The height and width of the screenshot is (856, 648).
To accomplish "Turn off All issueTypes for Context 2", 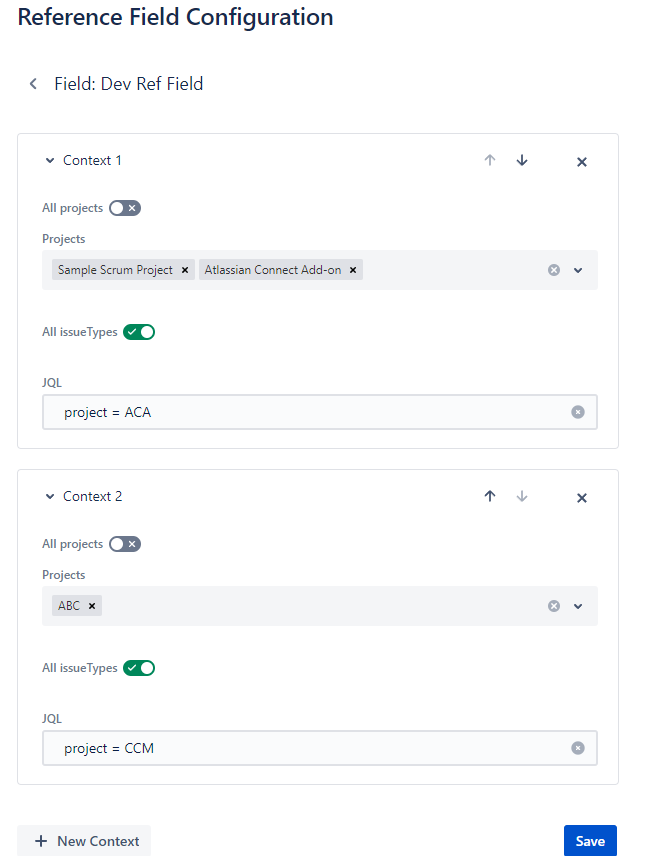I will pos(139,667).
